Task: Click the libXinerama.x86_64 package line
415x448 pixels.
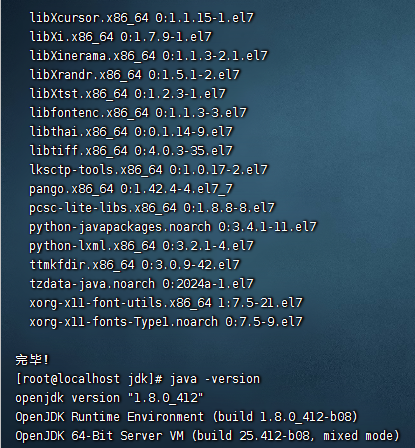Action: pyautogui.click(x=149, y=56)
